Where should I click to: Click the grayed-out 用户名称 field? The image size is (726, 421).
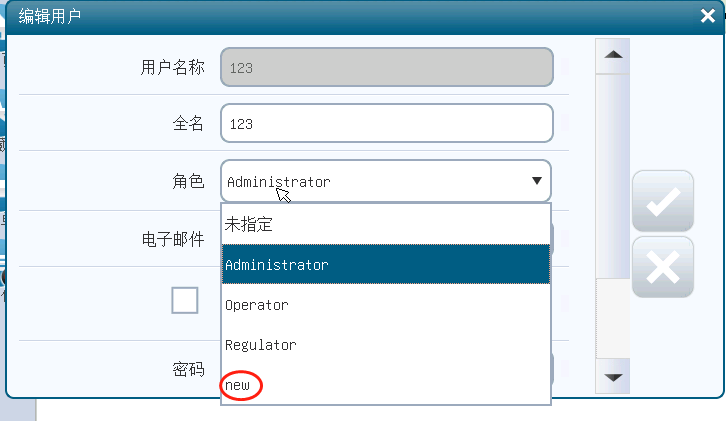(x=386, y=68)
